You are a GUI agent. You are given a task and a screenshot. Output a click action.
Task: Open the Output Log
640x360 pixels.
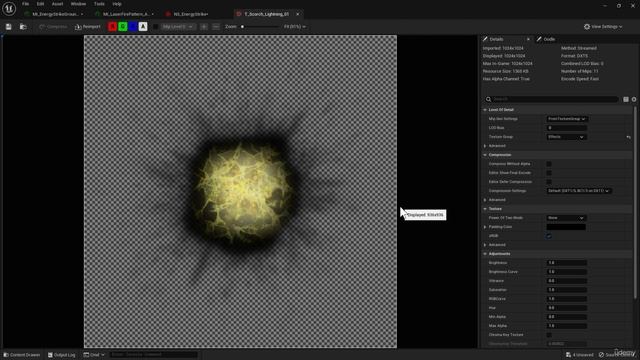coord(62,355)
